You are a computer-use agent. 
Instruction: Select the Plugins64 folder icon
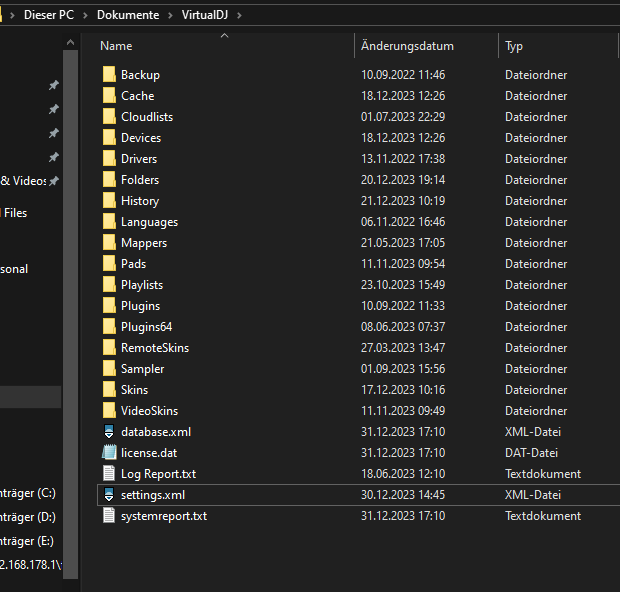coord(109,326)
